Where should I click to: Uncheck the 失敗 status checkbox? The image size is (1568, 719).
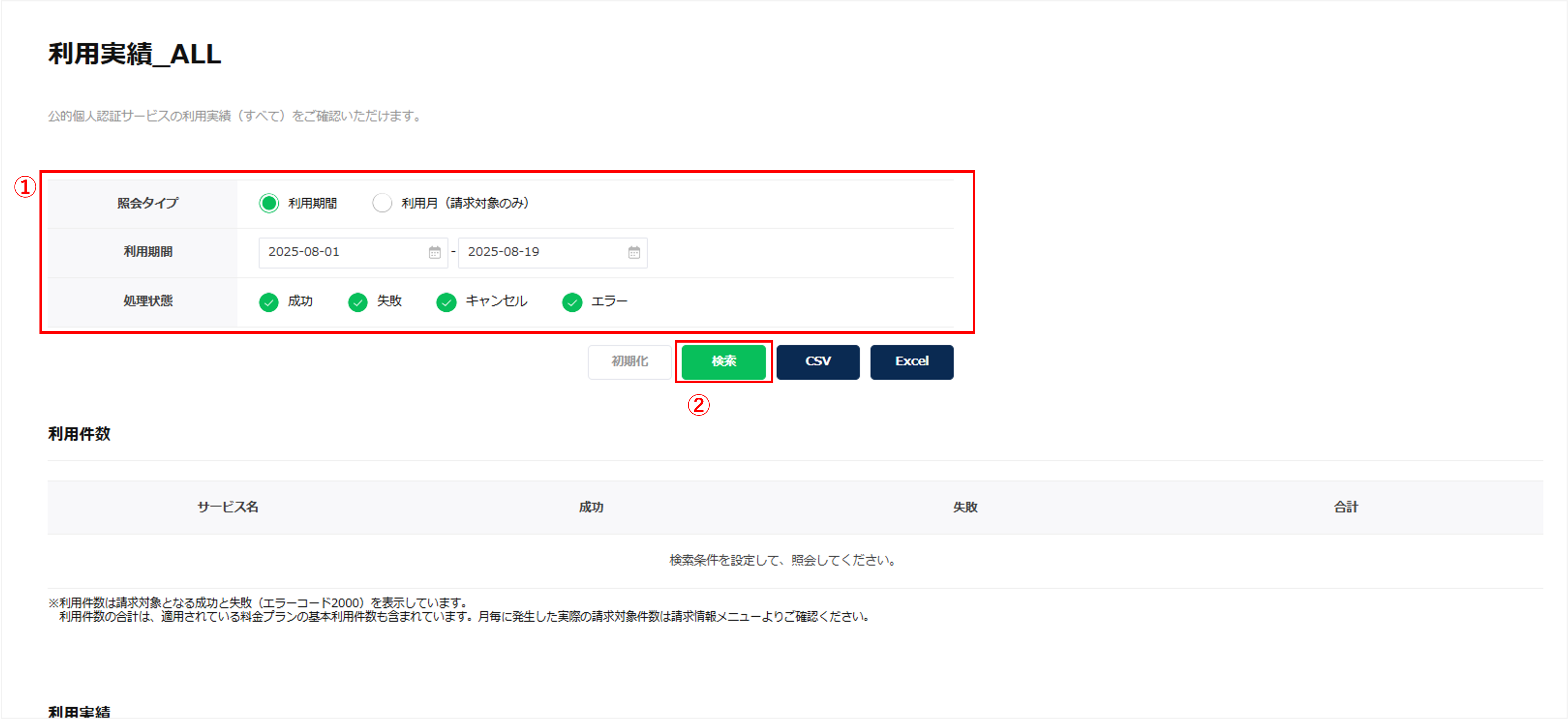[357, 302]
